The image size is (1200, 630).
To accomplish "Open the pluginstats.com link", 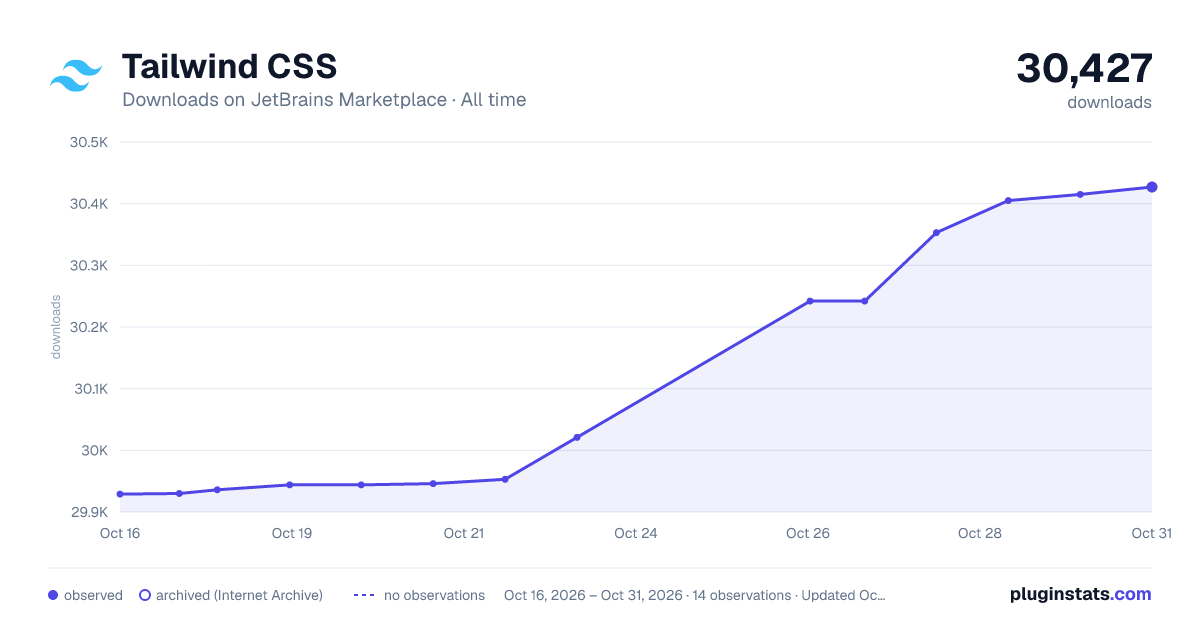I will [x=1081, y=594].
